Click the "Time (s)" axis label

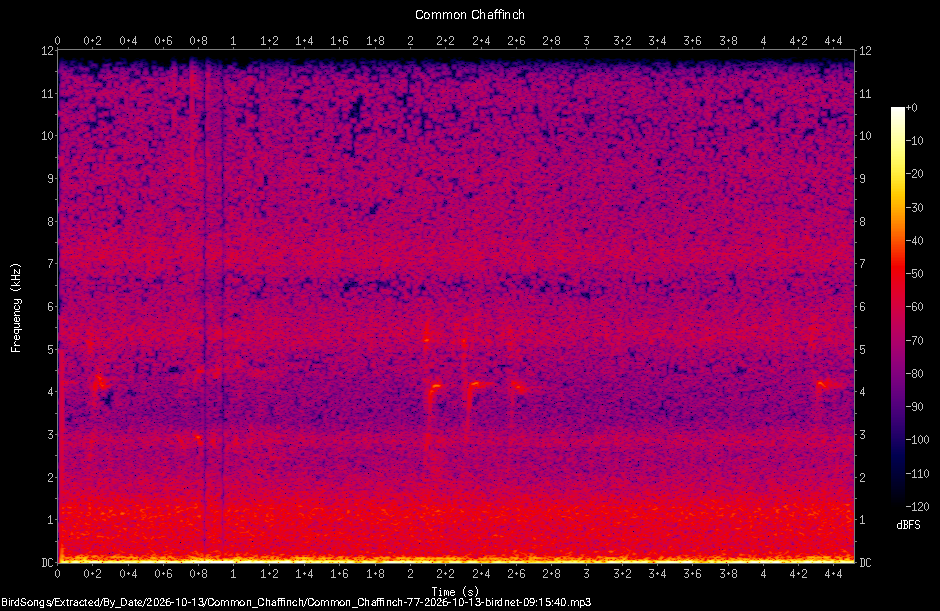coord(455,592)
